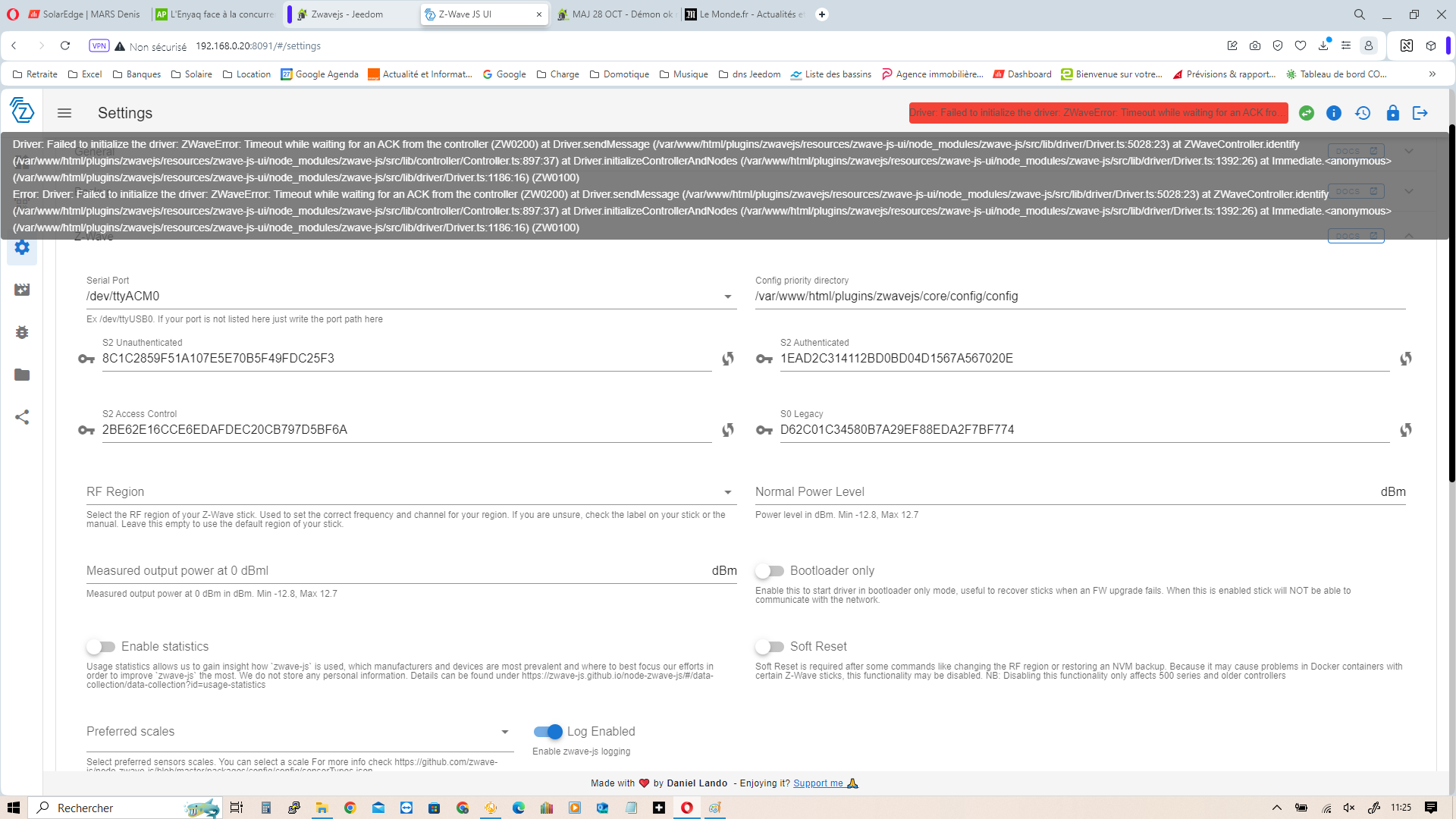Screen dimensions: 1456x819
Task: Click the page vertical scrollbar
Action: (1451, 303)
